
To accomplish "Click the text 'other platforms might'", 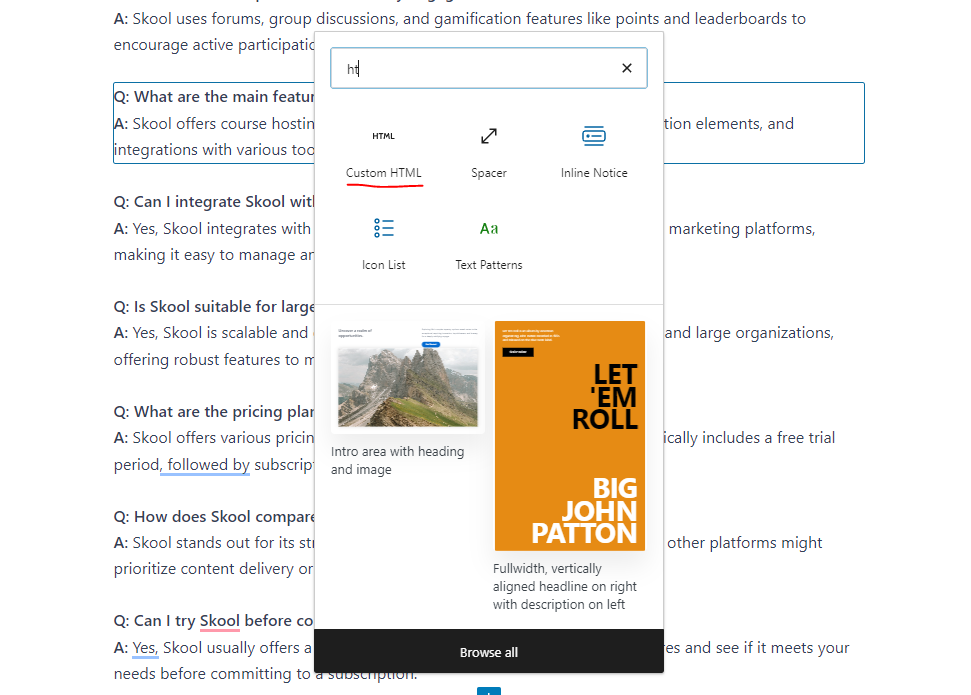I will point(744,543).
